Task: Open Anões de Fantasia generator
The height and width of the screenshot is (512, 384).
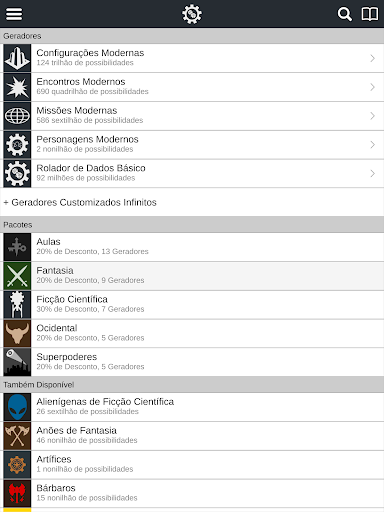Action: [x=192, y=436]
